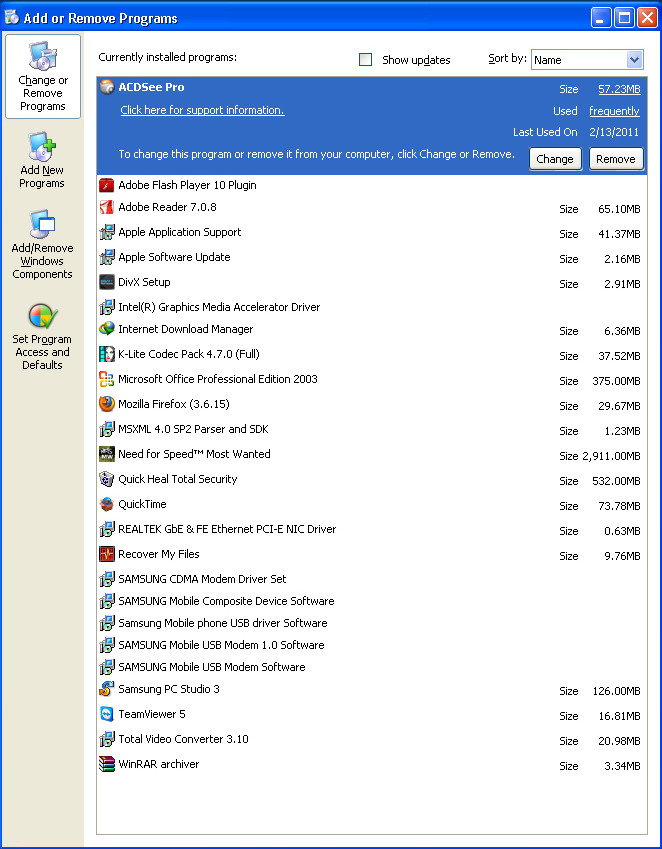662x849 pixels.
Task: Select Mozilla Firefox (3.6.15) entry text
Action: (174, 404)
